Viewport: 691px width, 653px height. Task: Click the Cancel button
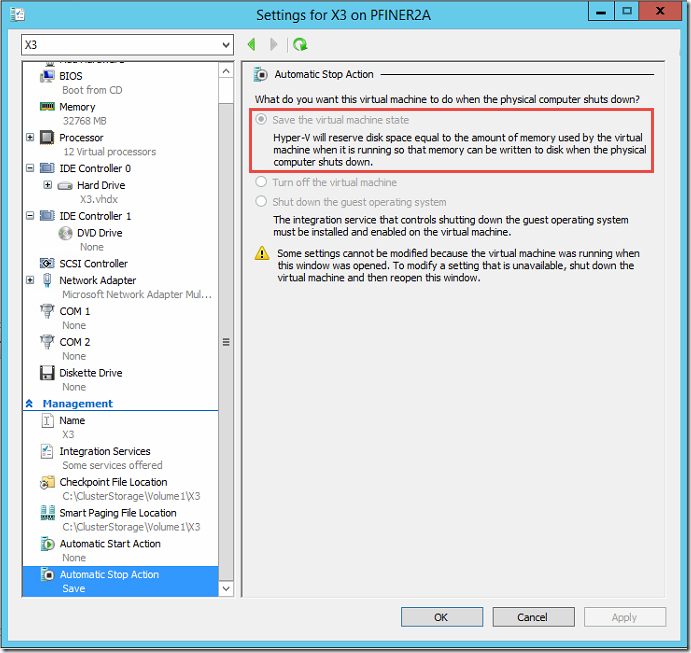(533, 617)
